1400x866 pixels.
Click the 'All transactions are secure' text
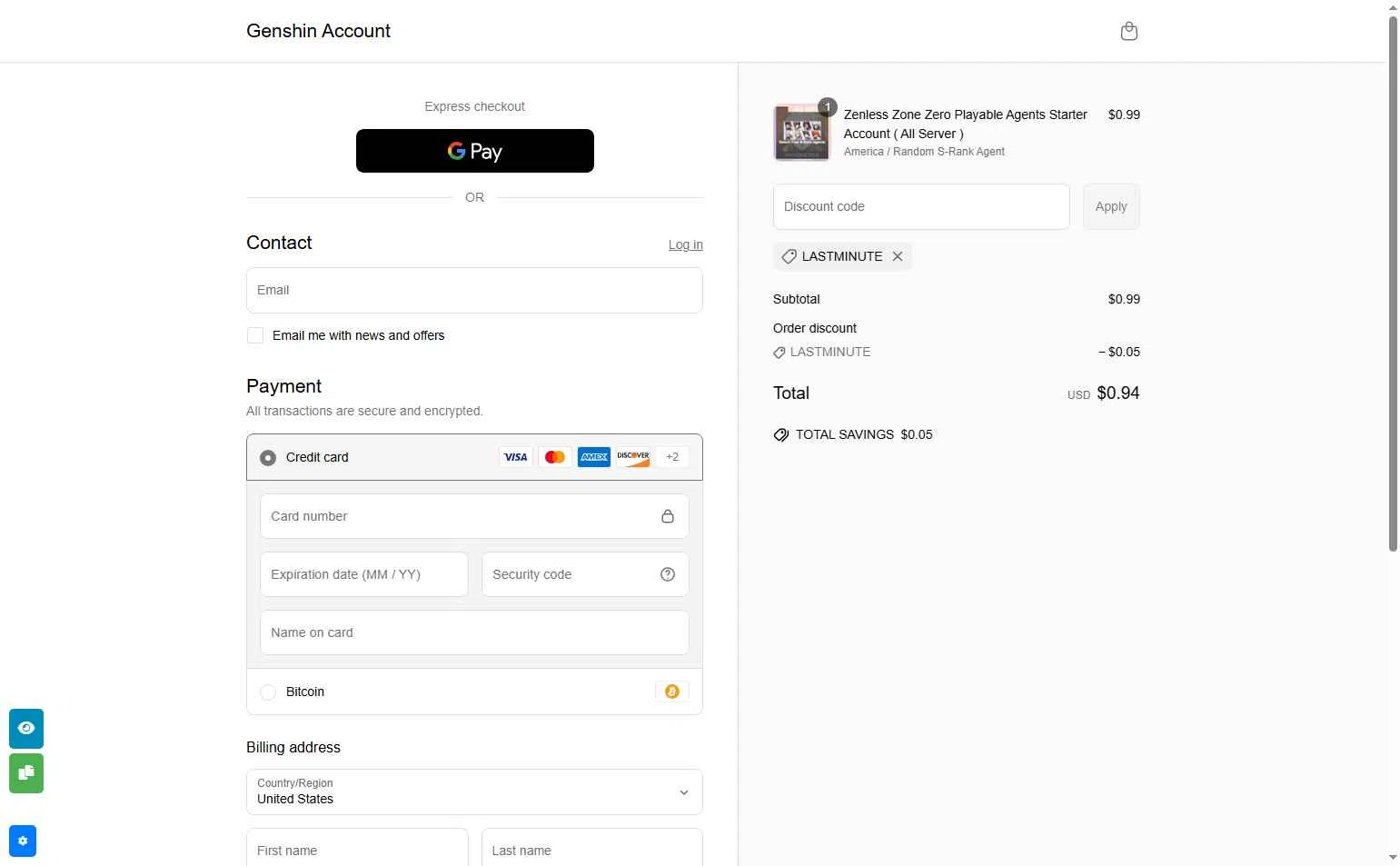364,411
